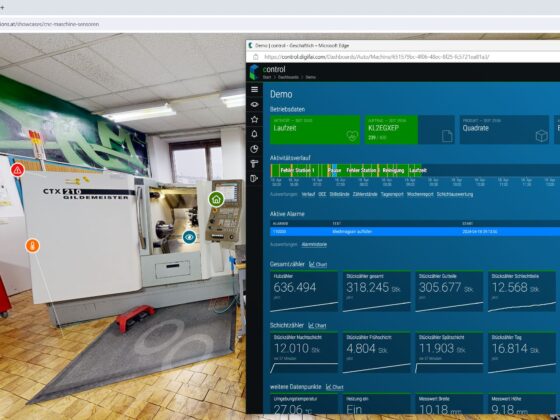The width and height of the screenshot is (560, 420).
Task: Open the hamburger menu in control sidebar
Action: [x=254, y=89]
